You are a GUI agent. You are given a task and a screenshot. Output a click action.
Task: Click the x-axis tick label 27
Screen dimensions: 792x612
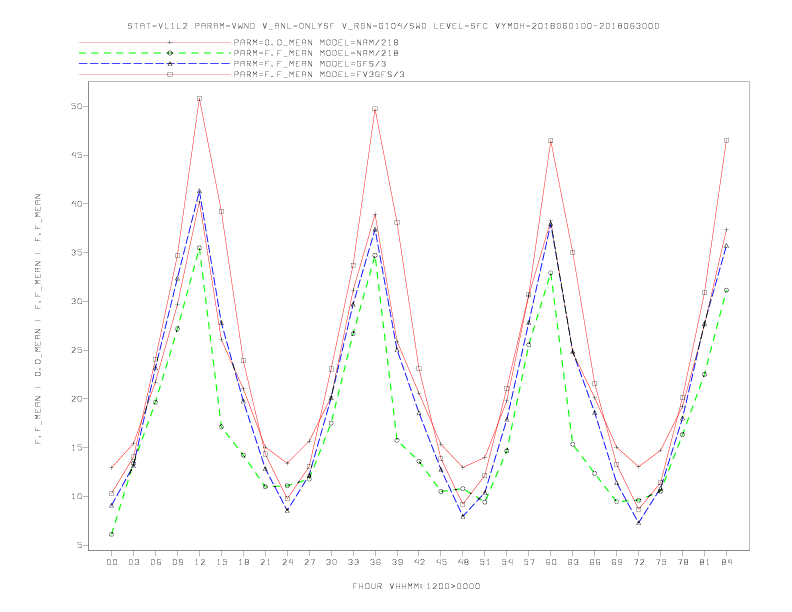[309, 562]
